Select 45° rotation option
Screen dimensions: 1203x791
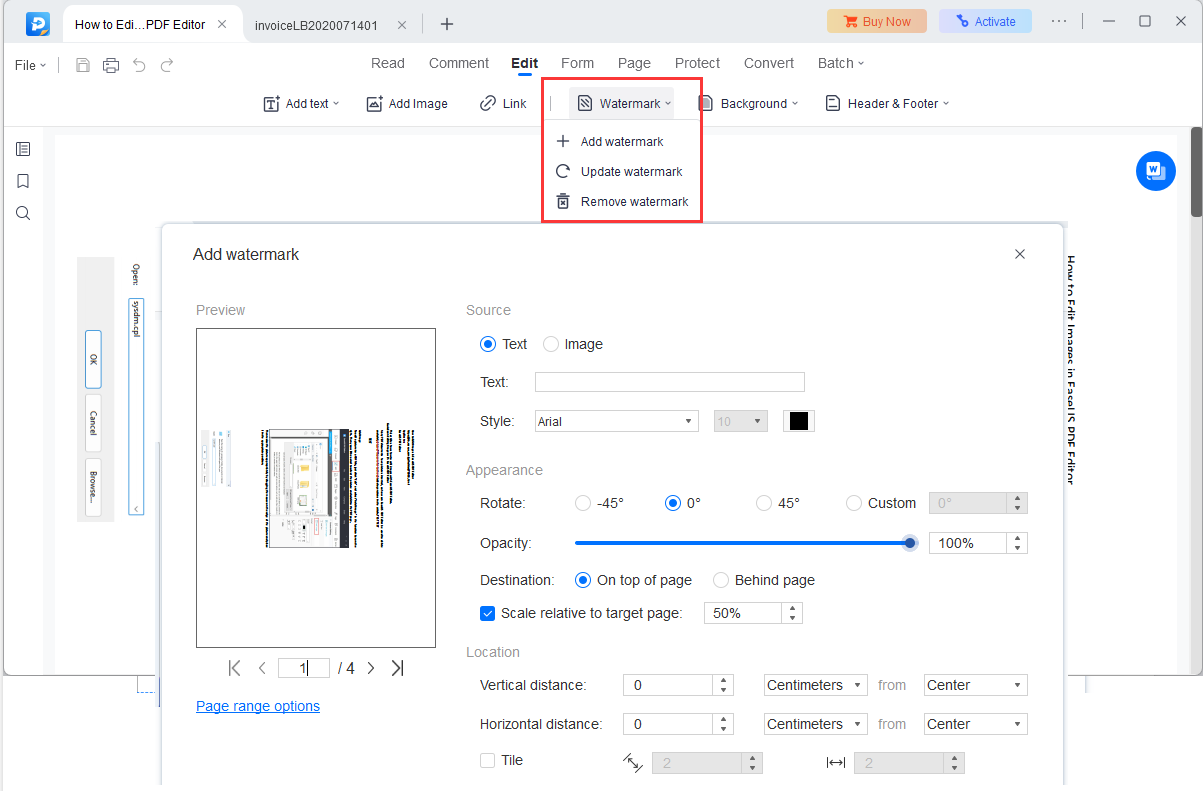[764, 503]
